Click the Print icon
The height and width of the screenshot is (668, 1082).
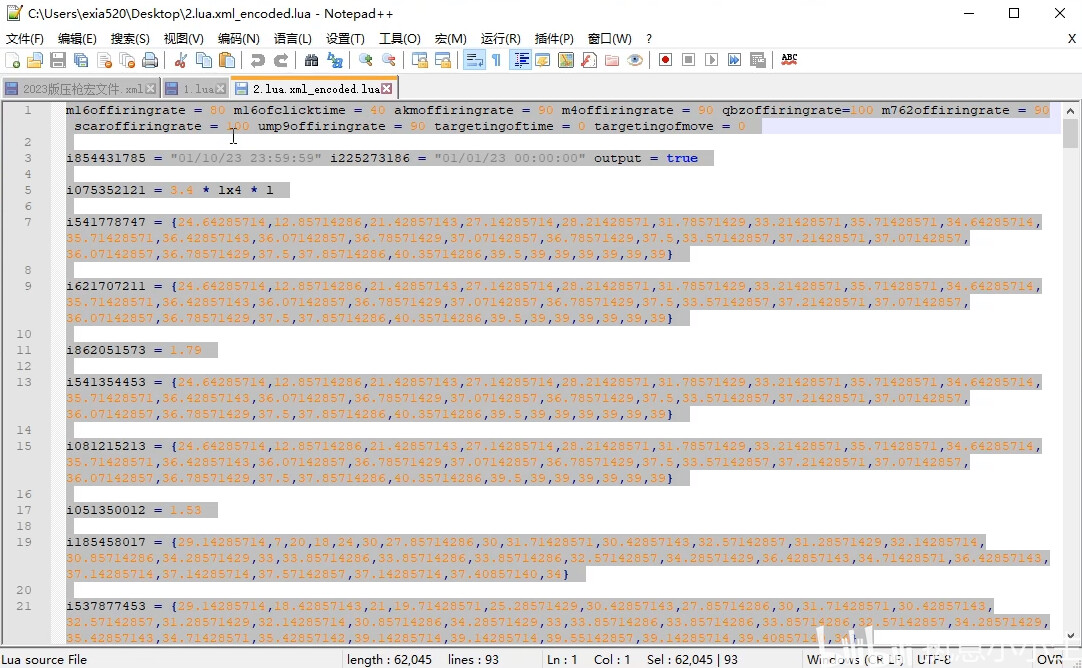(150, 60)
